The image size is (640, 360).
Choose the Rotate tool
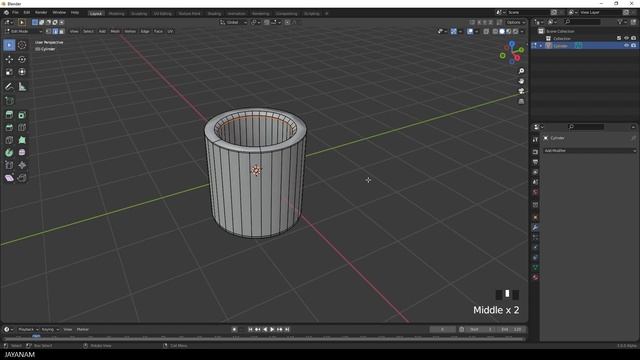point(22,60)
